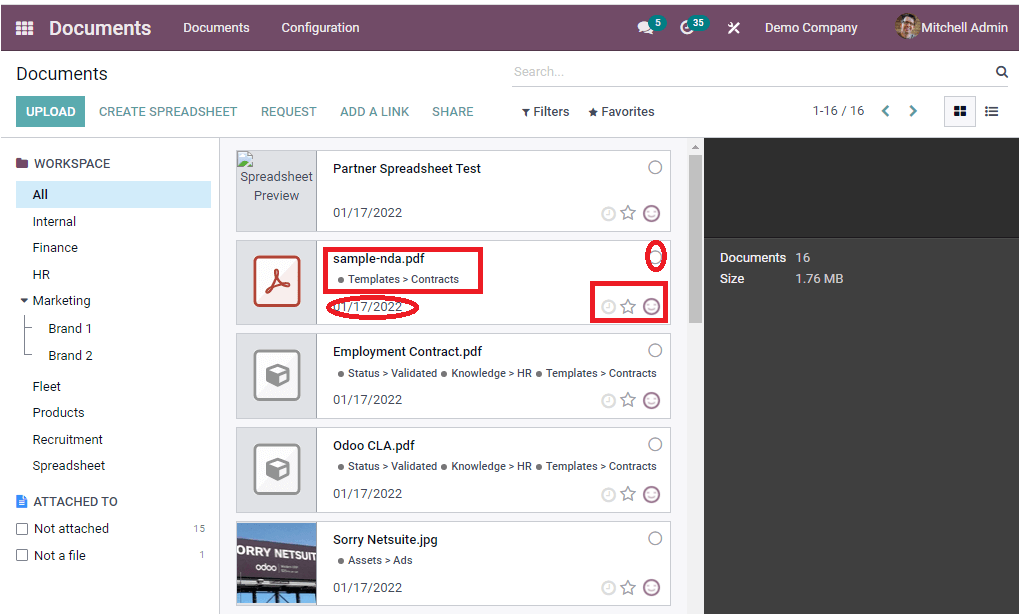
Task: Open the Demo Company switcher
Action: click(x=811, y=27)
